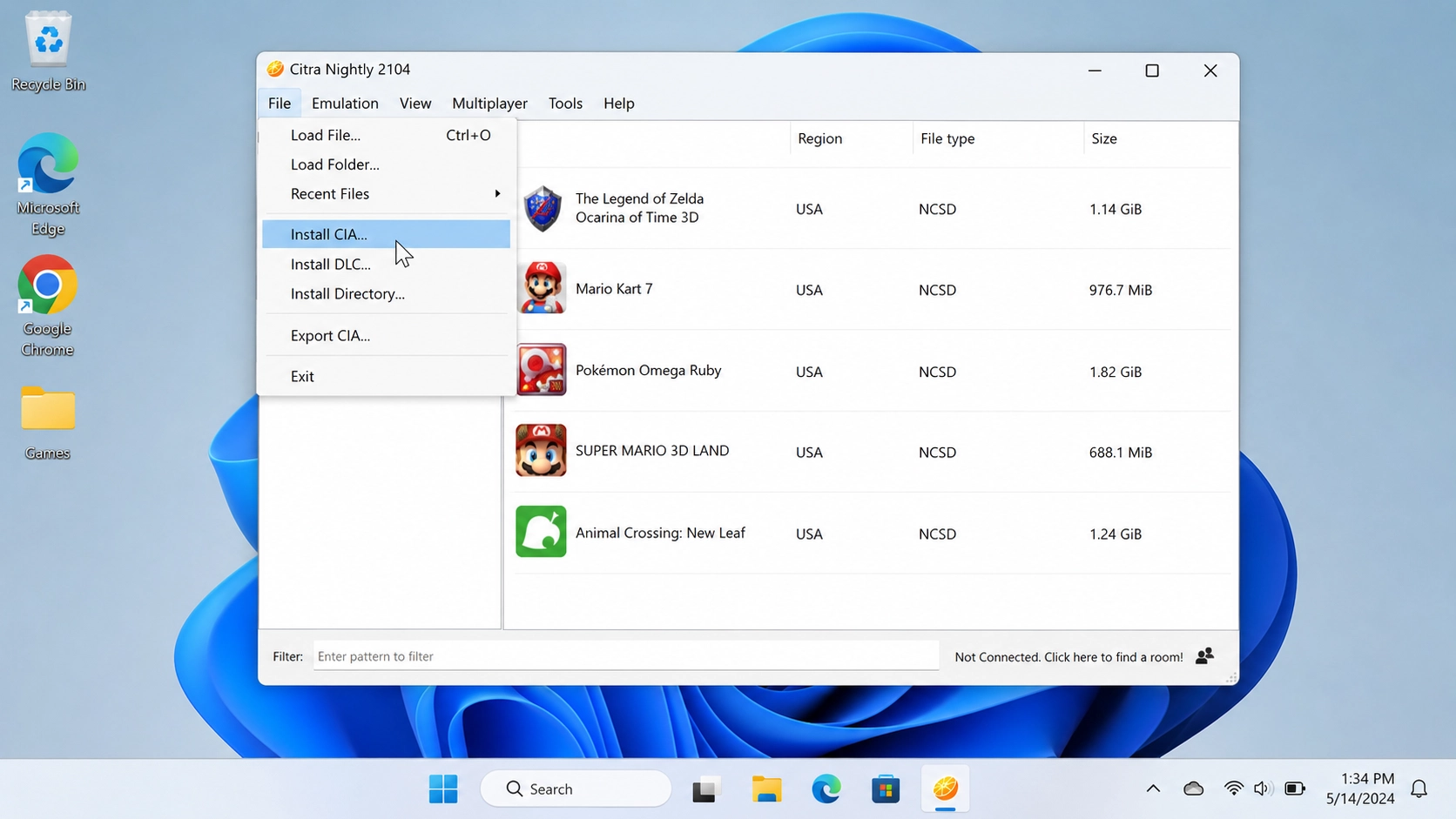Show hidden system tray icons

point(1153,789)
